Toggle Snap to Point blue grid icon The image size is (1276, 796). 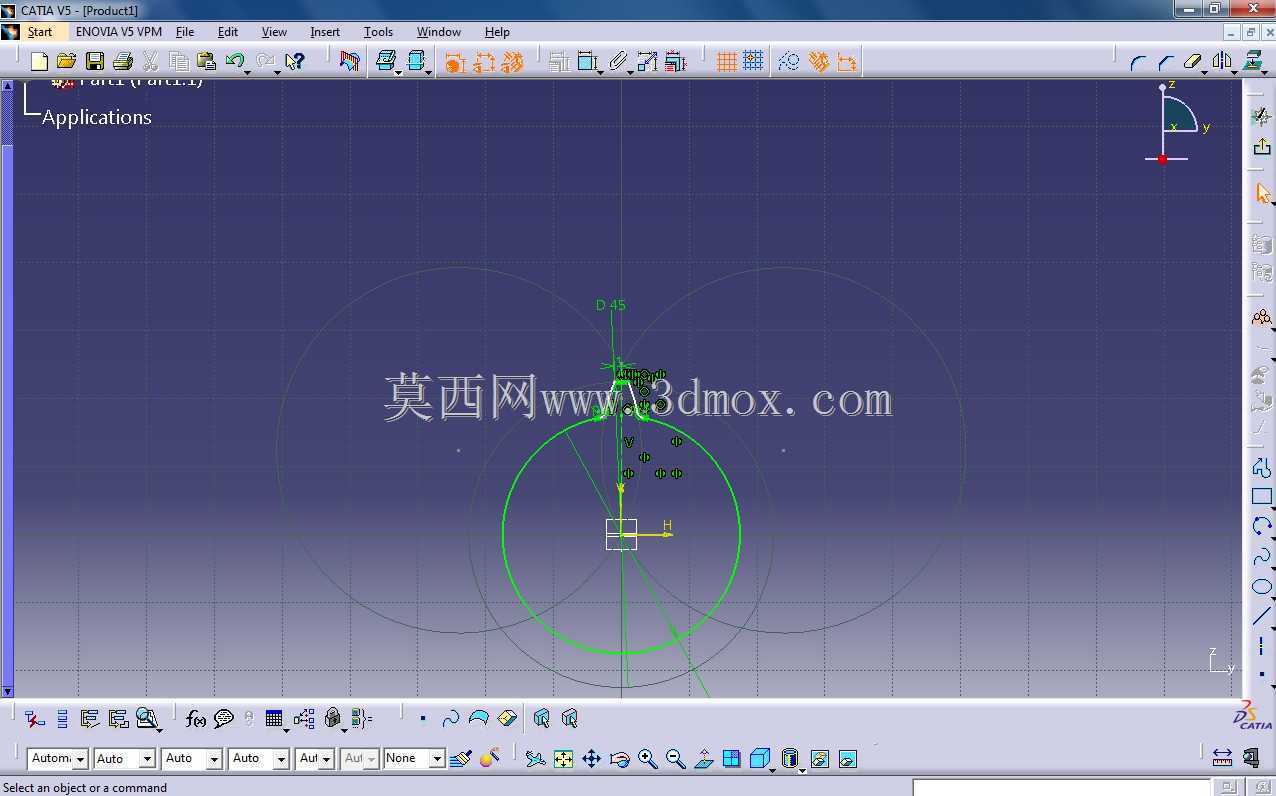(x=753, y=62)
